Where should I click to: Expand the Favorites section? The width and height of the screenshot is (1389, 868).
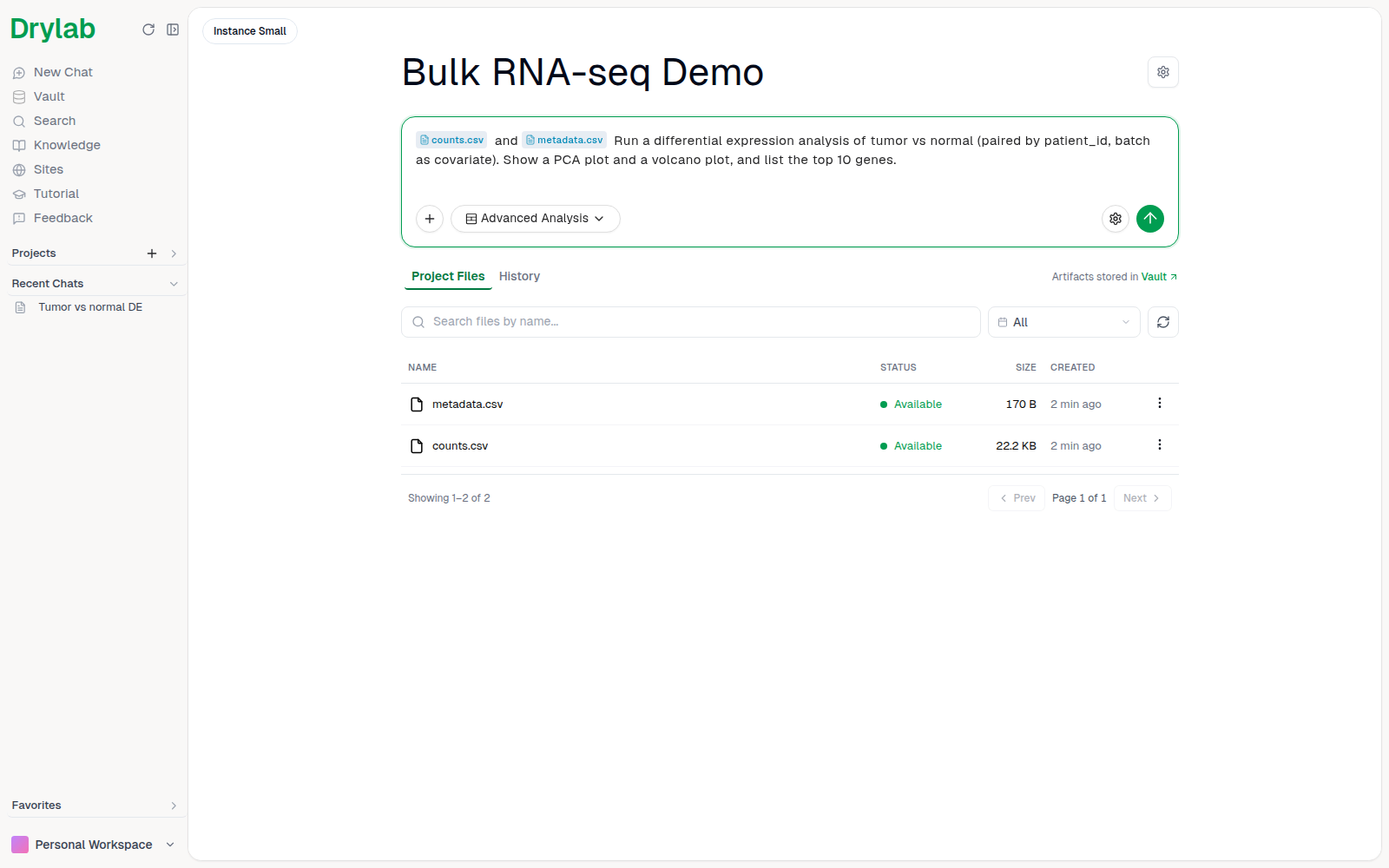click(174, 806)
